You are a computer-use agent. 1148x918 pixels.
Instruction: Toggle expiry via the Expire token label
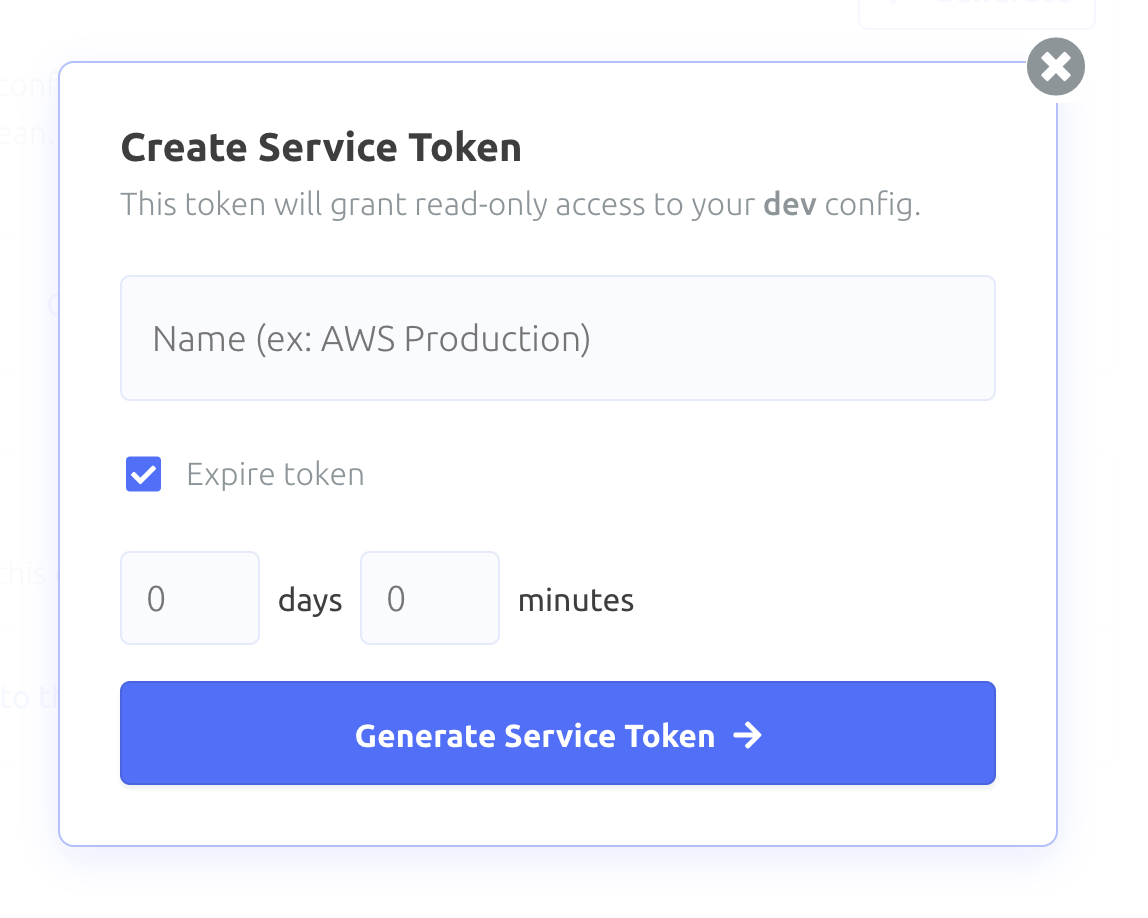click(x=275, y=474)
